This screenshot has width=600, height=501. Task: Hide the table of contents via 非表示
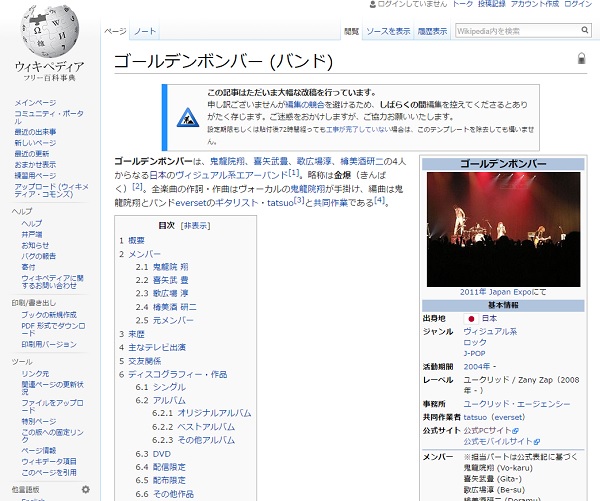[195, 225]
